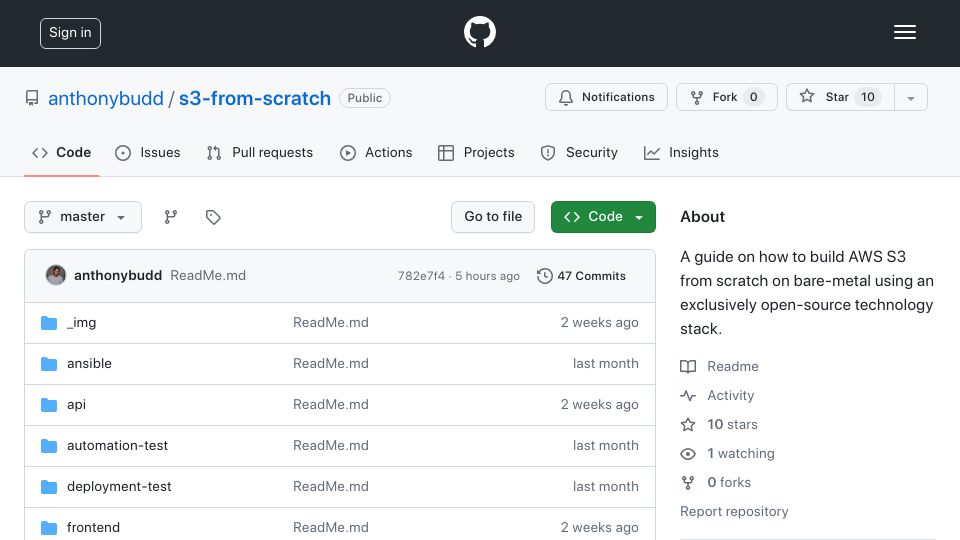The width and height of the screenshot is (960, 540).
Task: View 47 Commits history
Action: (x=581, y=276)
